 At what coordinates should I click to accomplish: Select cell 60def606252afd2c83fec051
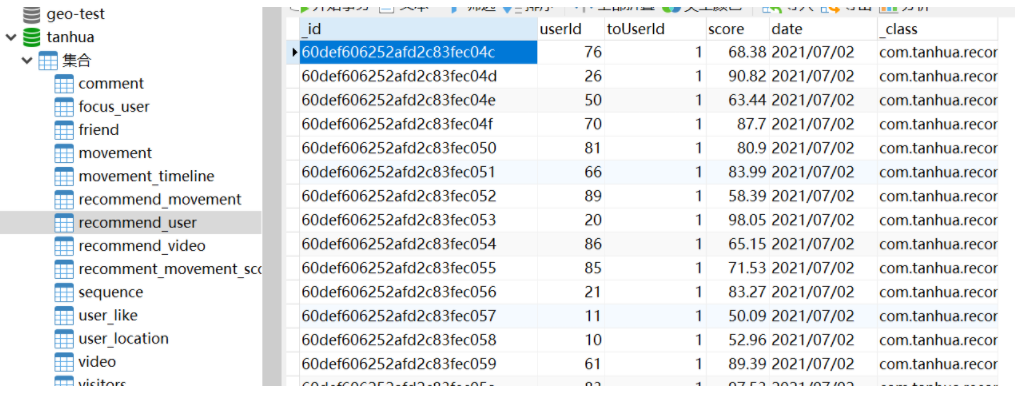pos(418,172)
